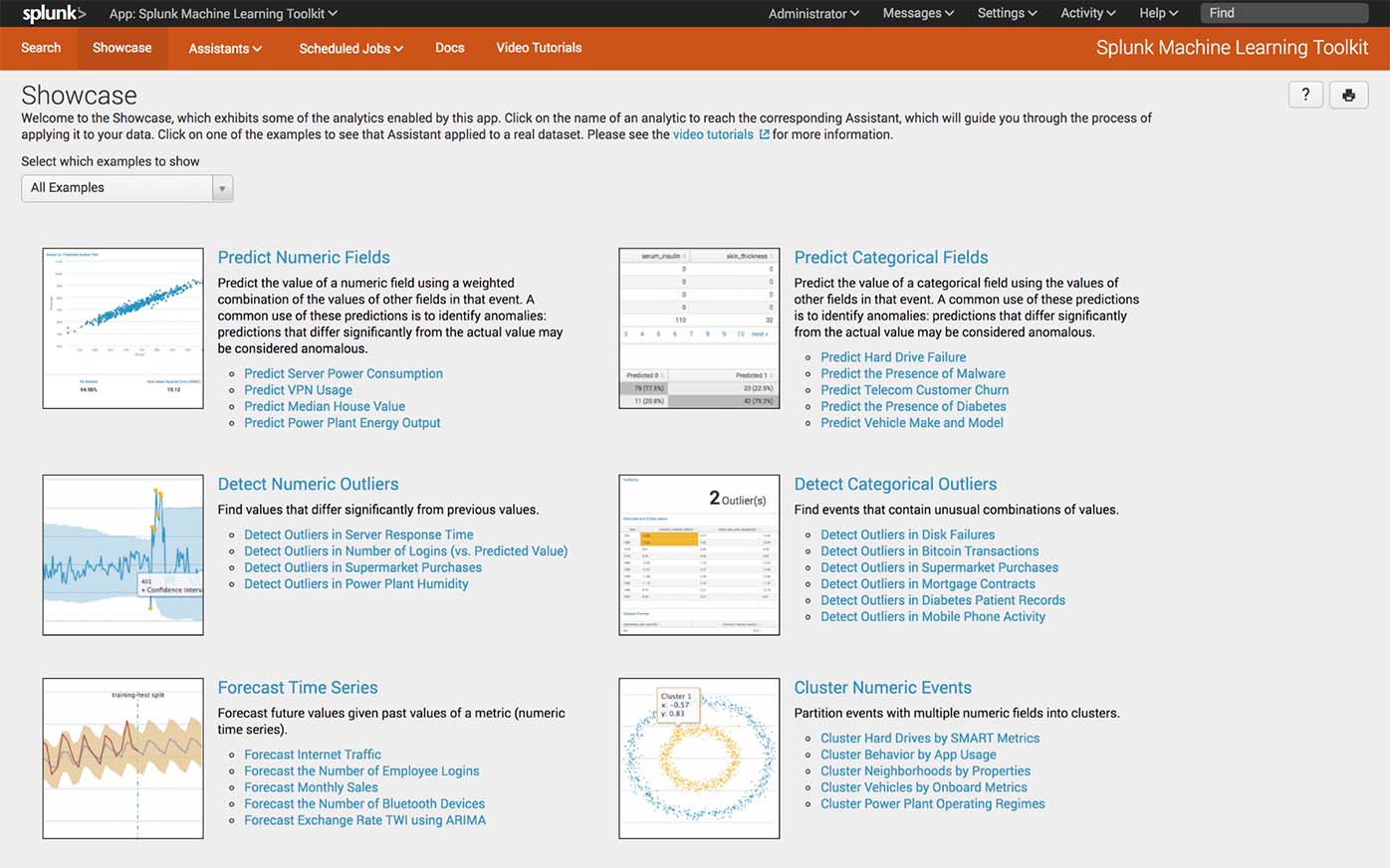
Task: Expand the Scheduled Jobs navigation menu
Action: click(x=350, y=48)
